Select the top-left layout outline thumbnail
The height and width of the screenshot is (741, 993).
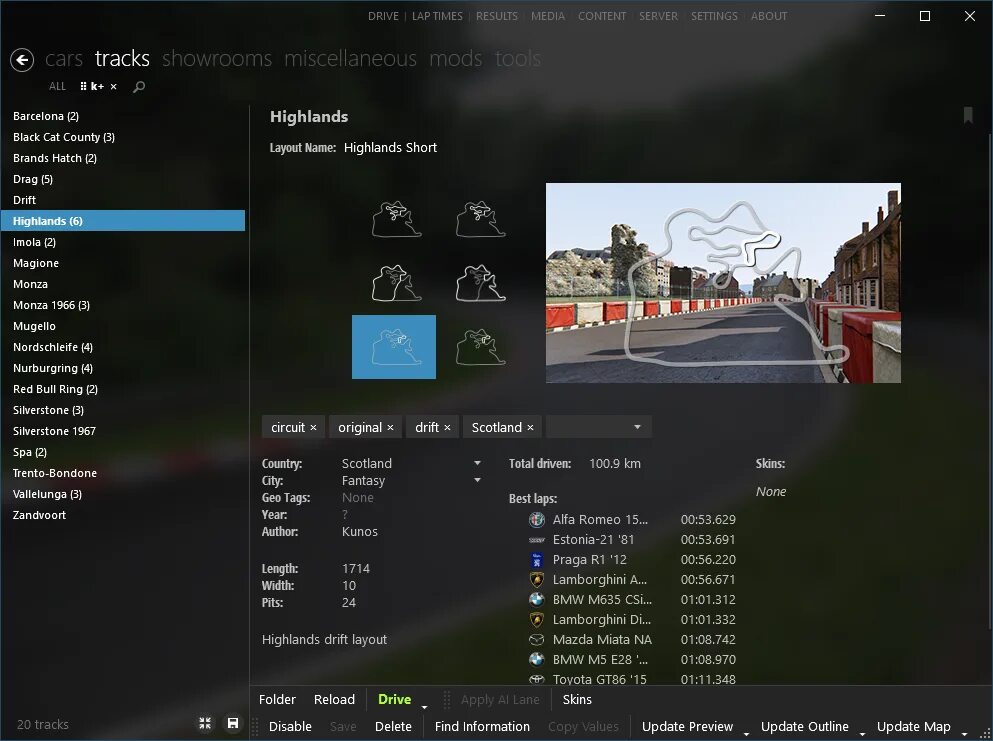[x=396, y=220]
